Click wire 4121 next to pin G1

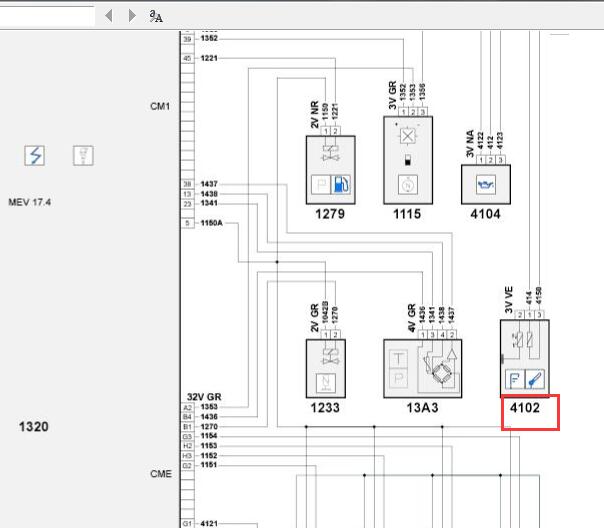(x=209, y=523)
